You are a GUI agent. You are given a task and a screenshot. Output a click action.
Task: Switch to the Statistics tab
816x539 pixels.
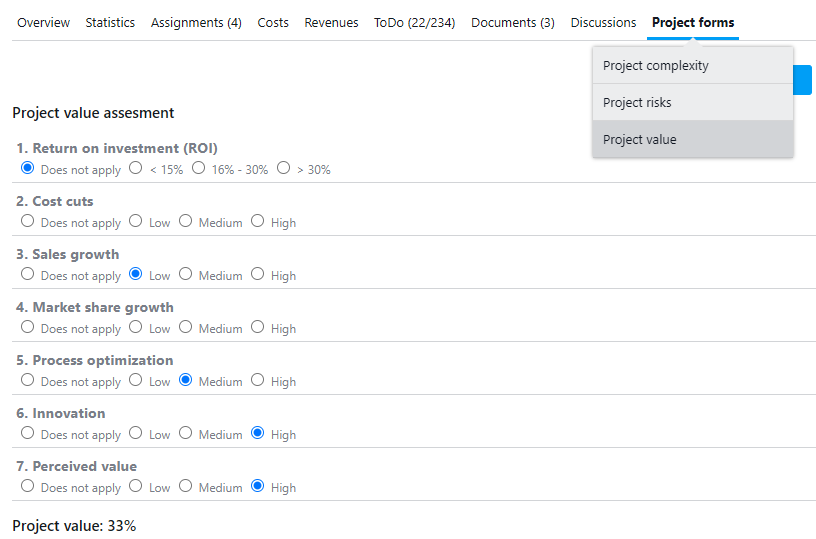(x=110, y=22)
